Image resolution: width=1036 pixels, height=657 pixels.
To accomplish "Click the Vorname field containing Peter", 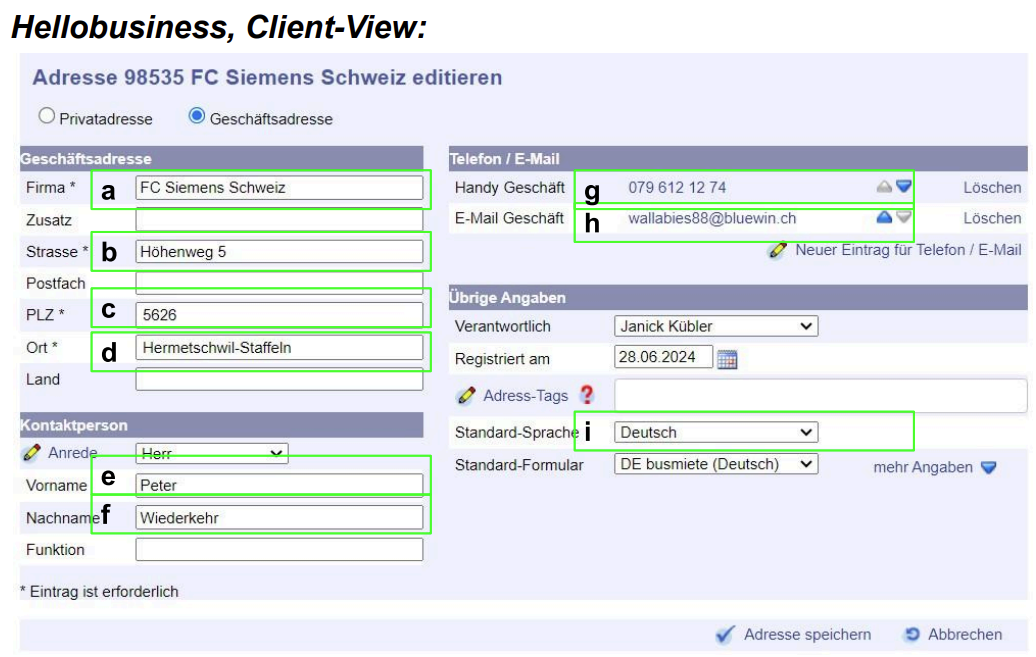I will pos(279,485).
